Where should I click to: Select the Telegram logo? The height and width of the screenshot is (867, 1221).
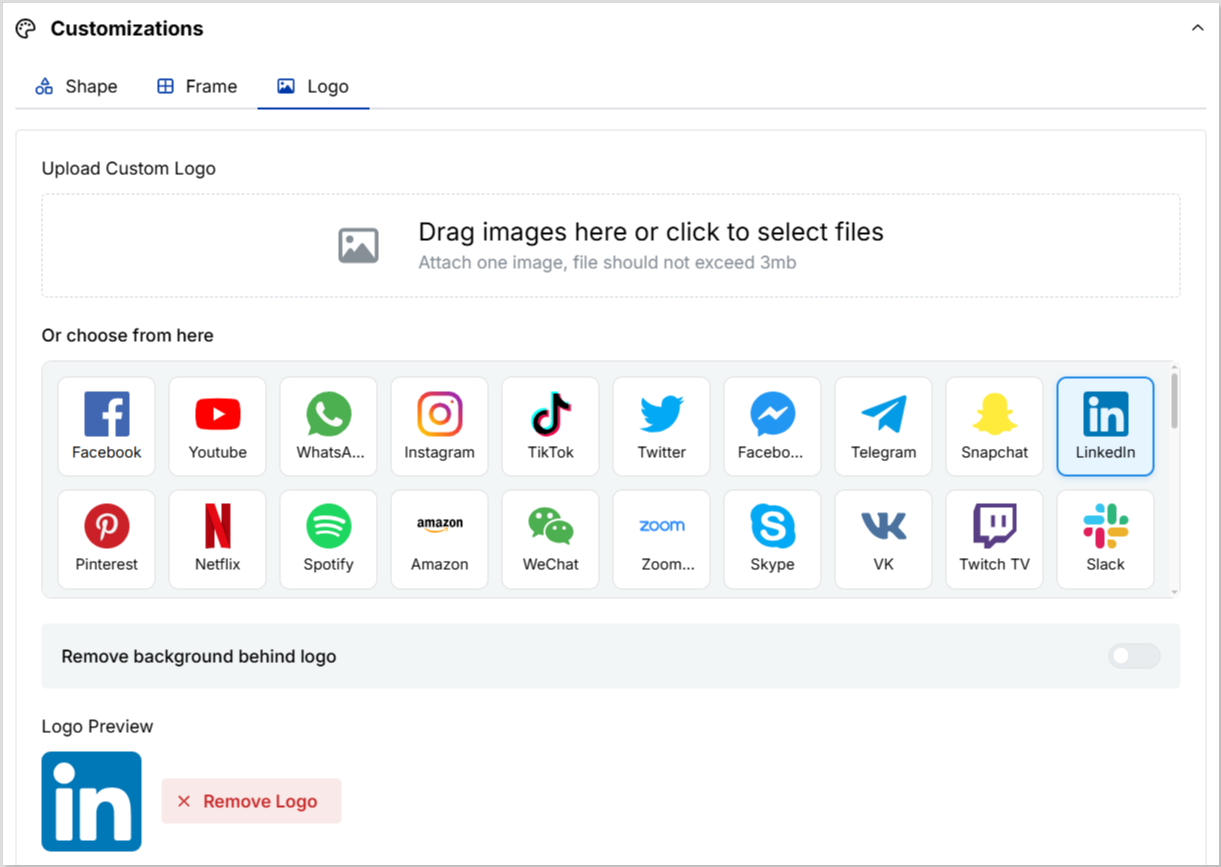(x=883, y=426)
